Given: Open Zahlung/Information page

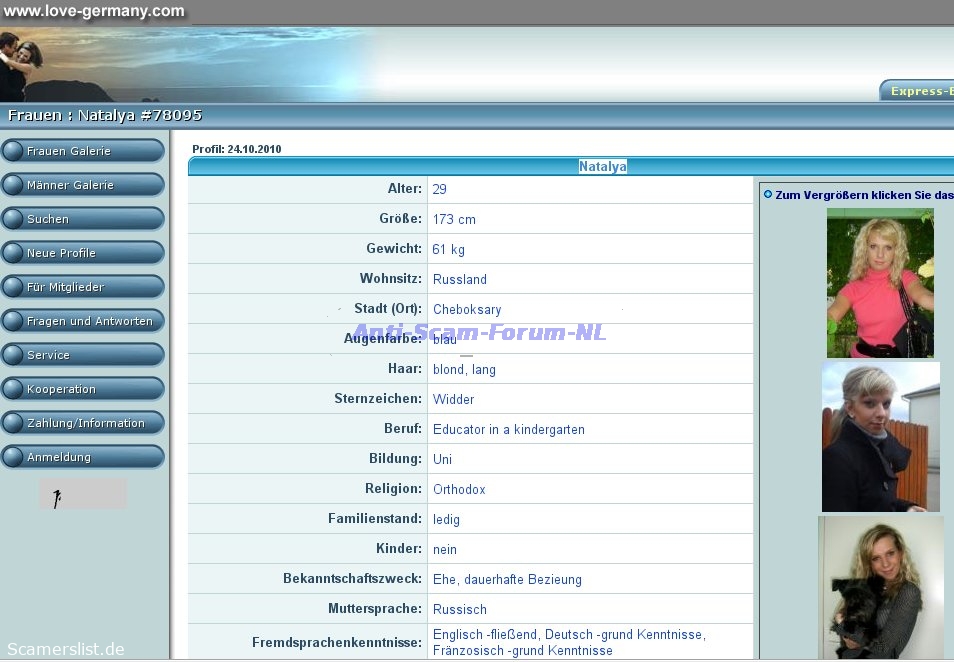Looking at the screenshot, I should pos(85,423).
